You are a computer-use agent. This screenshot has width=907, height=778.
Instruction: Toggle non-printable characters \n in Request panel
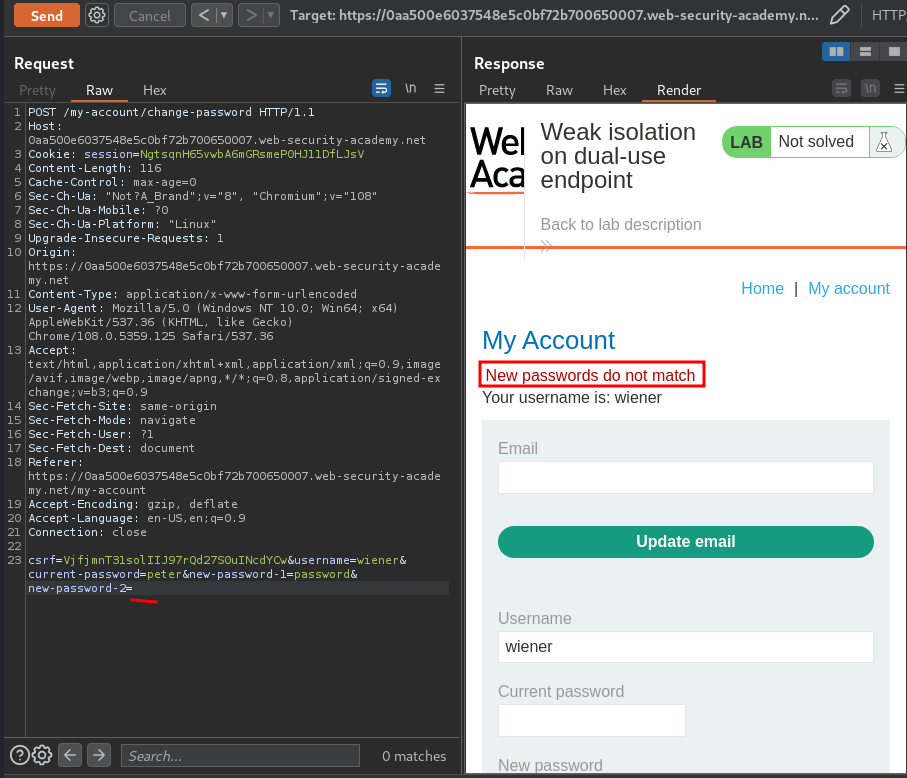[410, 89]
